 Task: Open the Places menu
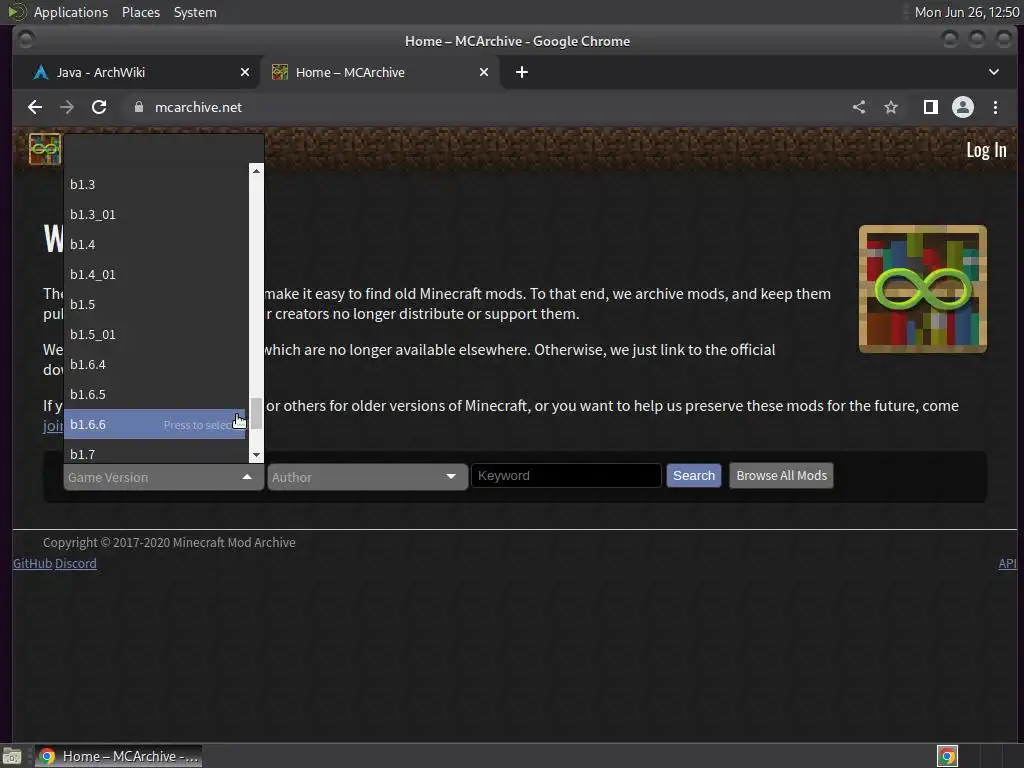click(x=140, y=12)
